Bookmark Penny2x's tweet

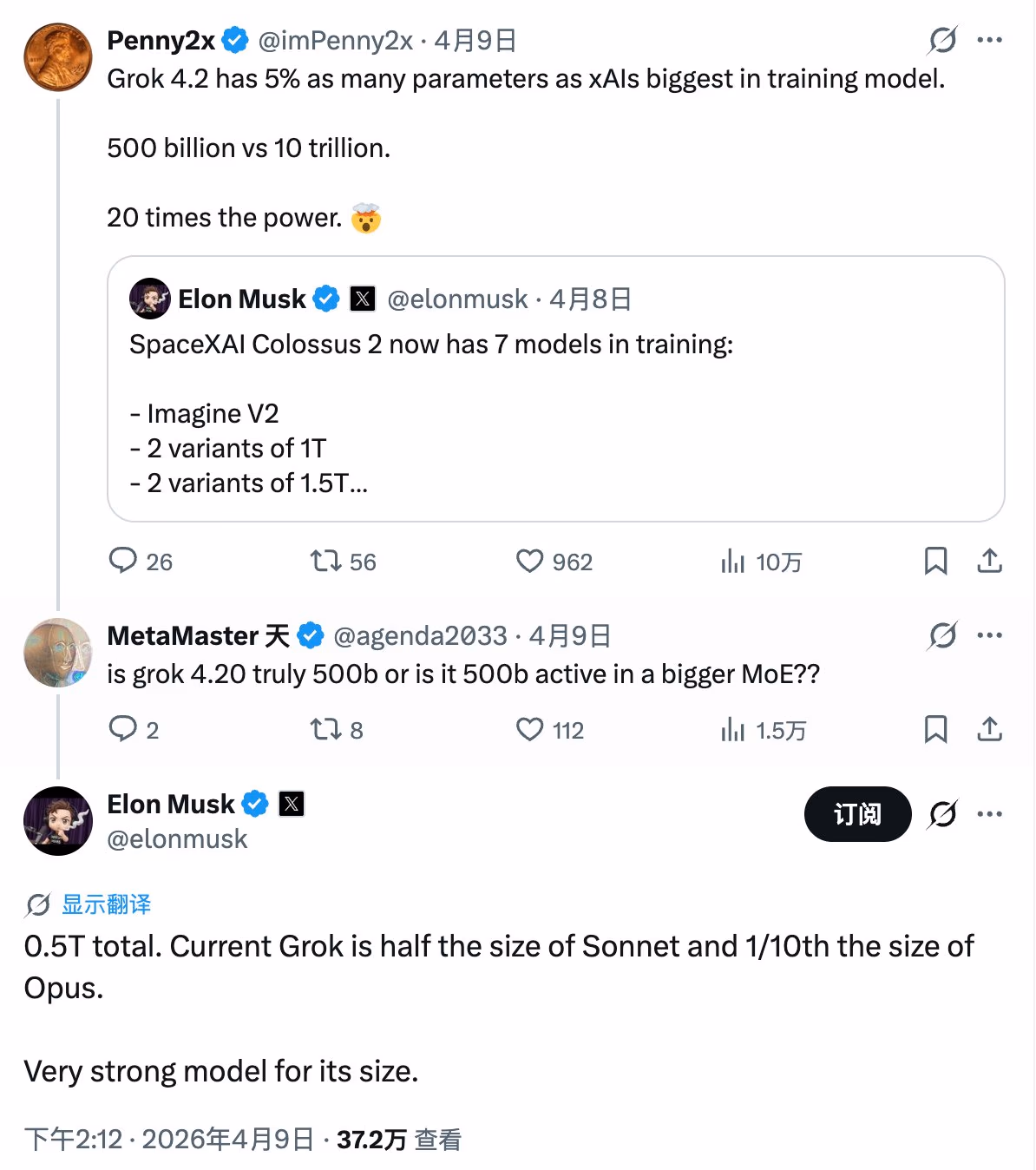tap(935, 562)
